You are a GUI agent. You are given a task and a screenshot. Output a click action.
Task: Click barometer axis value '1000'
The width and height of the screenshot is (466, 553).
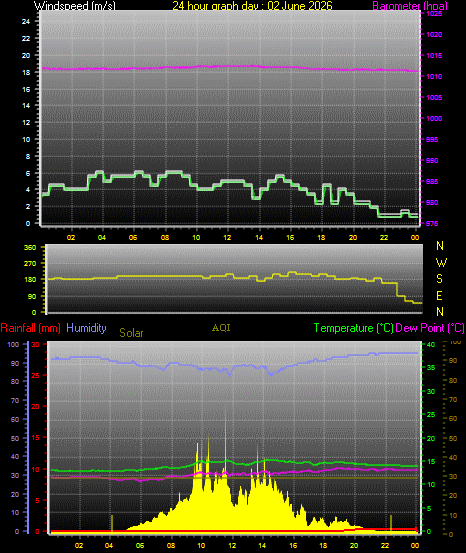click(x=434, y=118)
